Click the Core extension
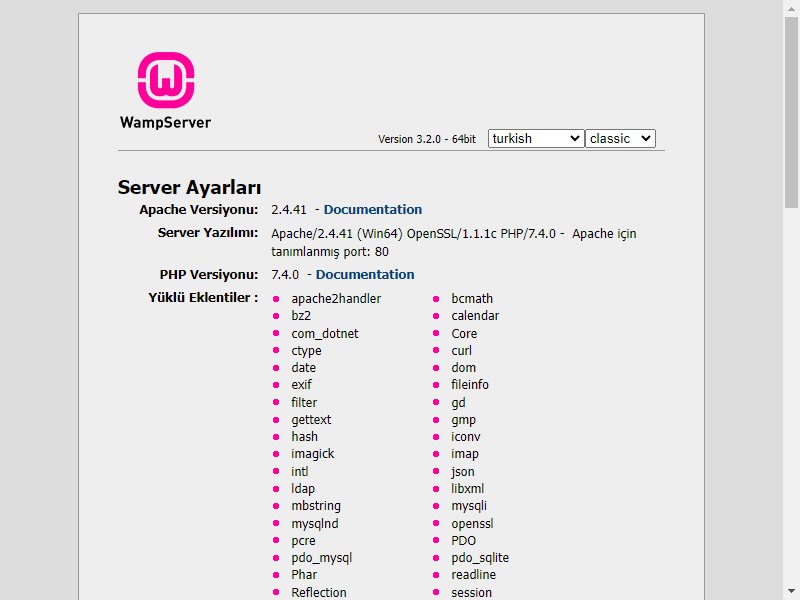Screen dimensions: 800x600 click(x=464, y=334)
